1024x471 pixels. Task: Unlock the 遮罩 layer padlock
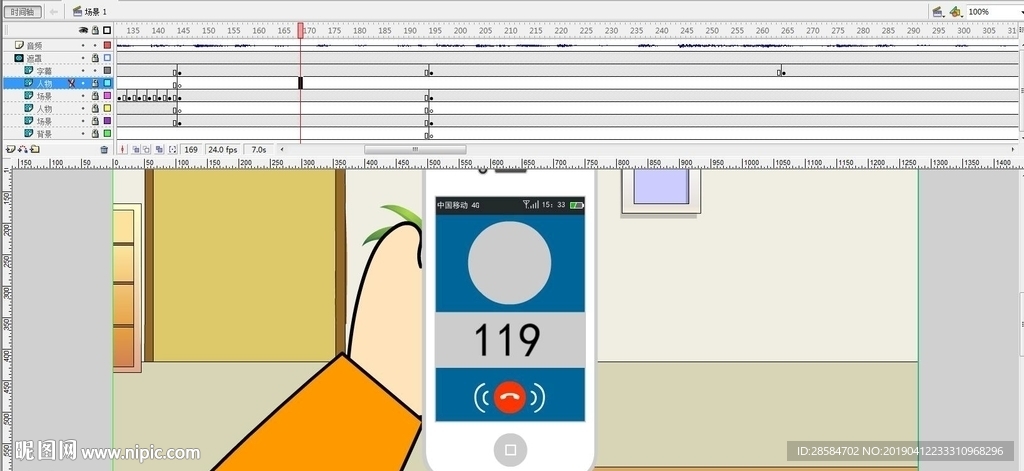(95, 57)
